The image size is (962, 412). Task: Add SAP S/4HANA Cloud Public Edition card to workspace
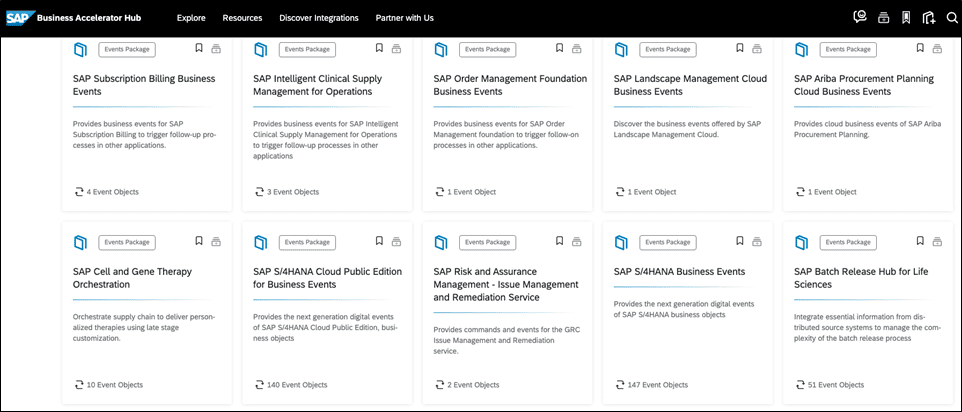[396, 242]
